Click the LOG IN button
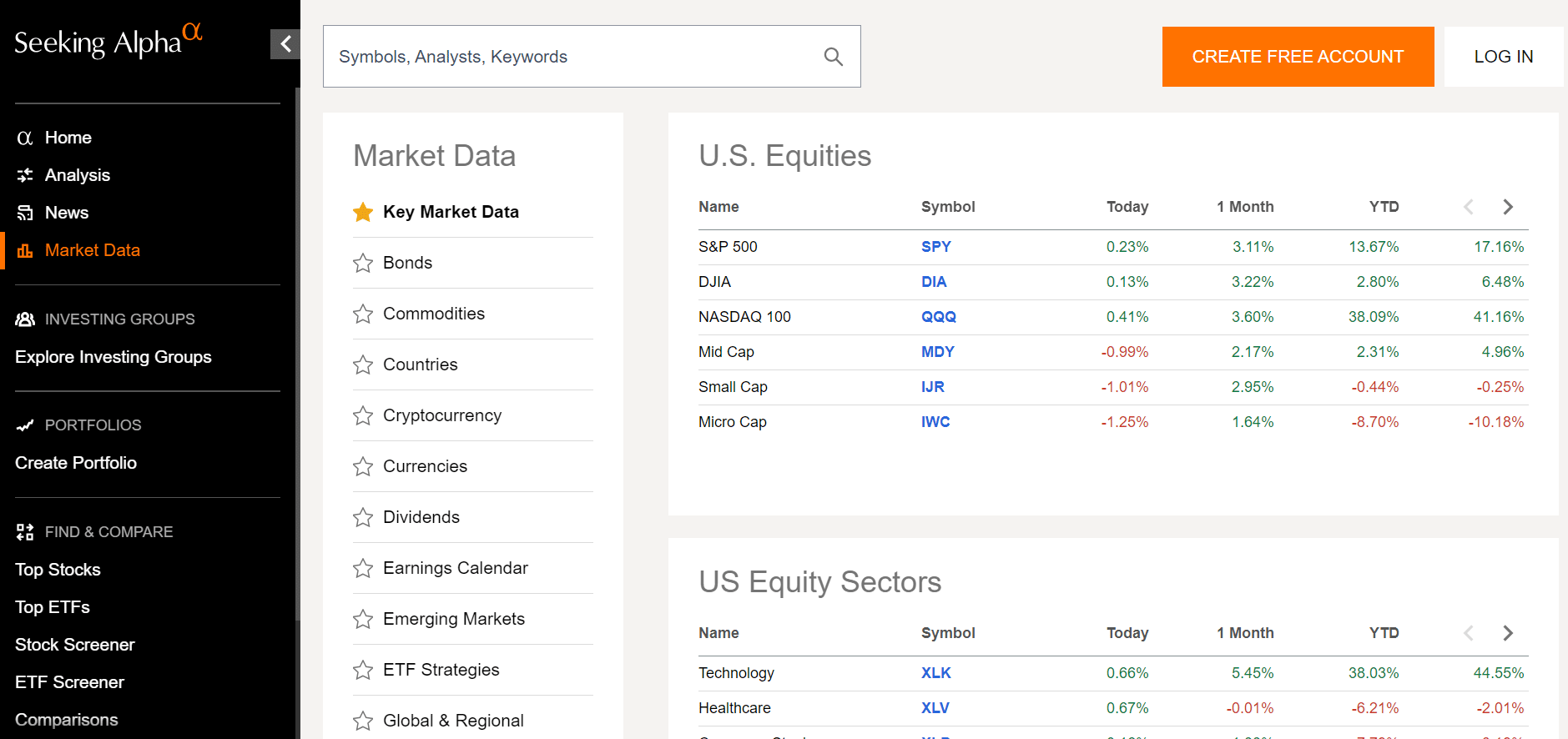 pos(1504,57)
